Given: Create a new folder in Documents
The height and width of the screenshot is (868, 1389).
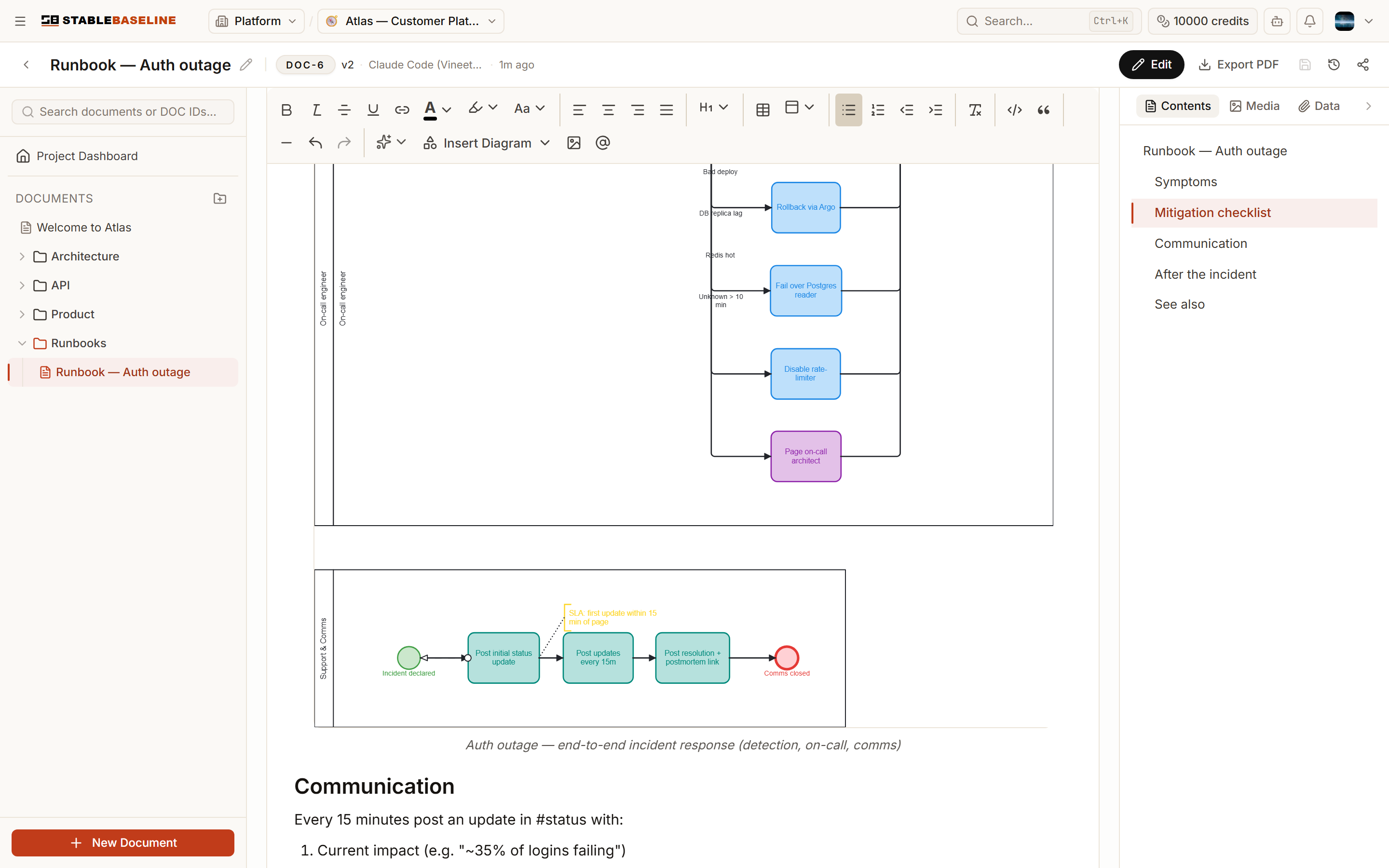Looking at the screenshot, I should pos(220,199).
